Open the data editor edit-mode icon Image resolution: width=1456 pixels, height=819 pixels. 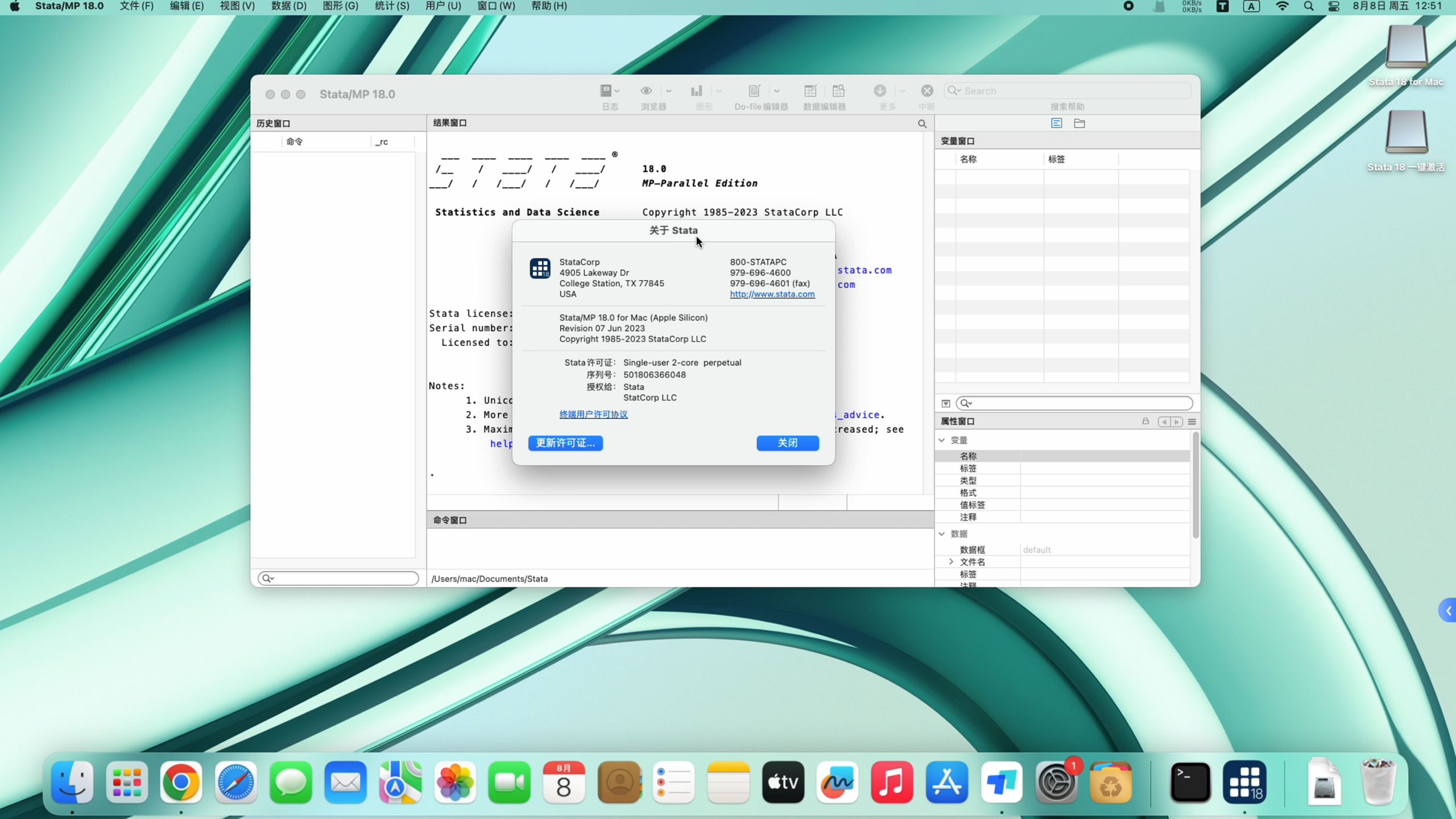coord(810,90)
